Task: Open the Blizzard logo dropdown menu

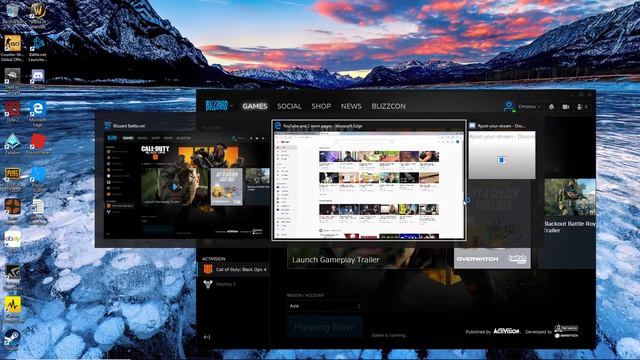Action: 219,106
